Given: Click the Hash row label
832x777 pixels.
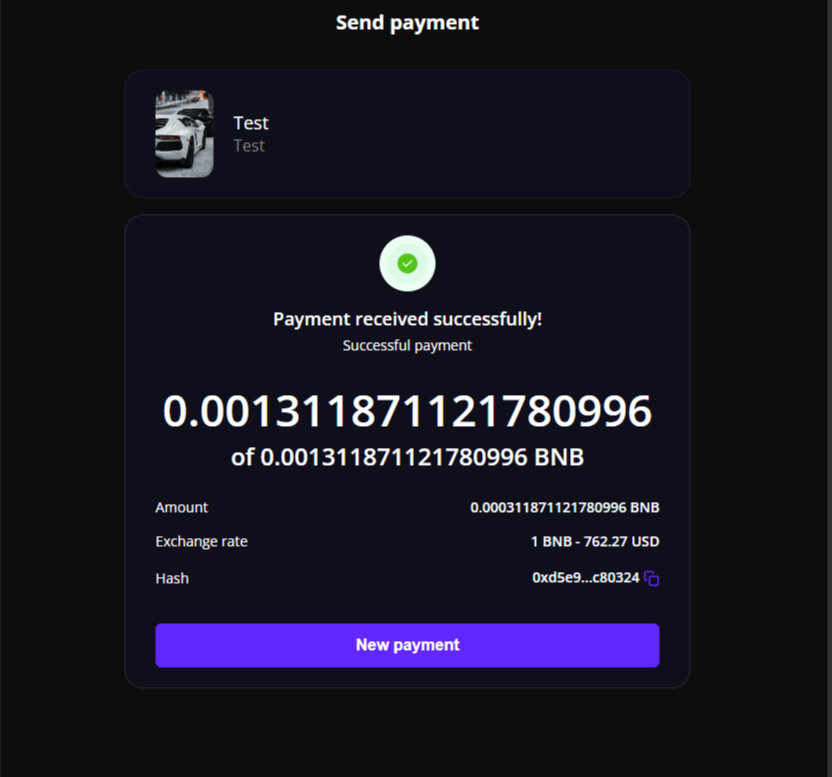Looking at the screenshot, I should [x=172, y=578].
